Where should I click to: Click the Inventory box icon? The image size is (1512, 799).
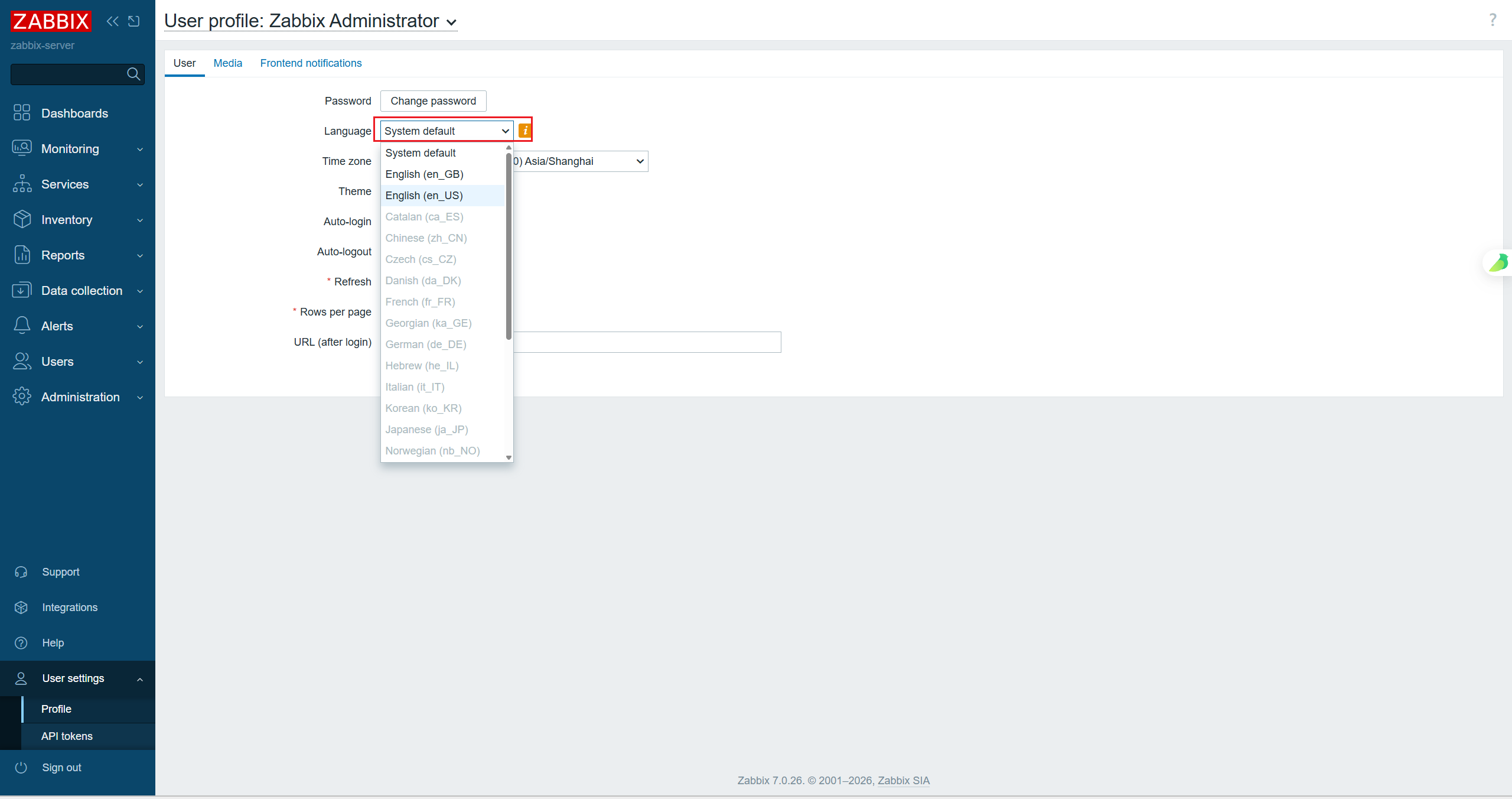[x=22, y=219]
